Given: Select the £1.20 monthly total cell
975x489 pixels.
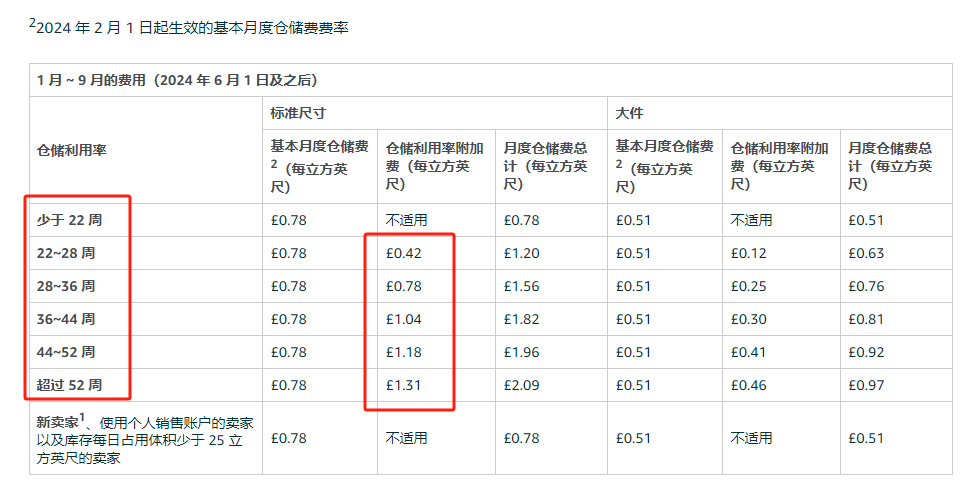Looking at the screenshot, I should coord(520,253).
